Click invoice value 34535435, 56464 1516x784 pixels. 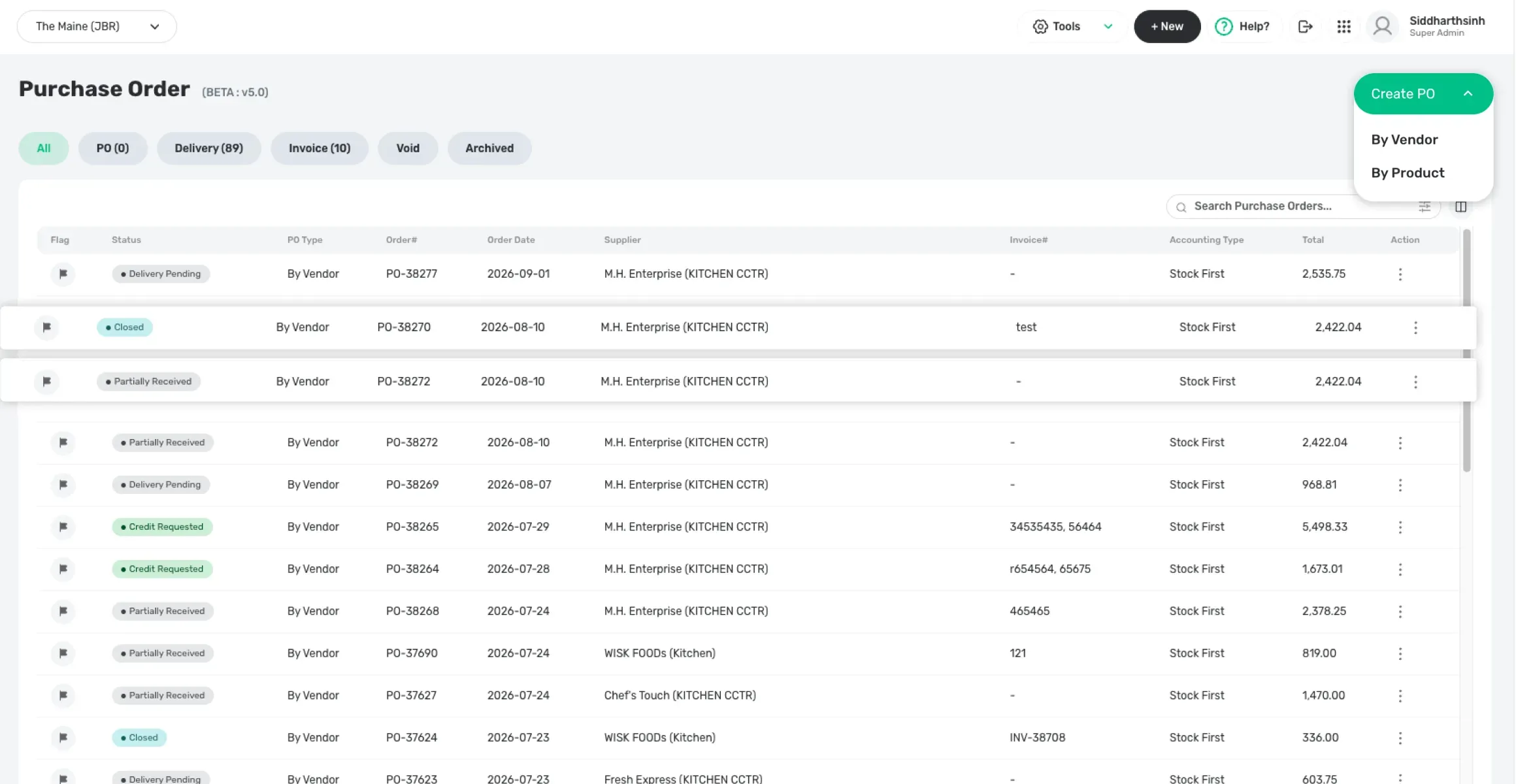(x=1055, y=527)
